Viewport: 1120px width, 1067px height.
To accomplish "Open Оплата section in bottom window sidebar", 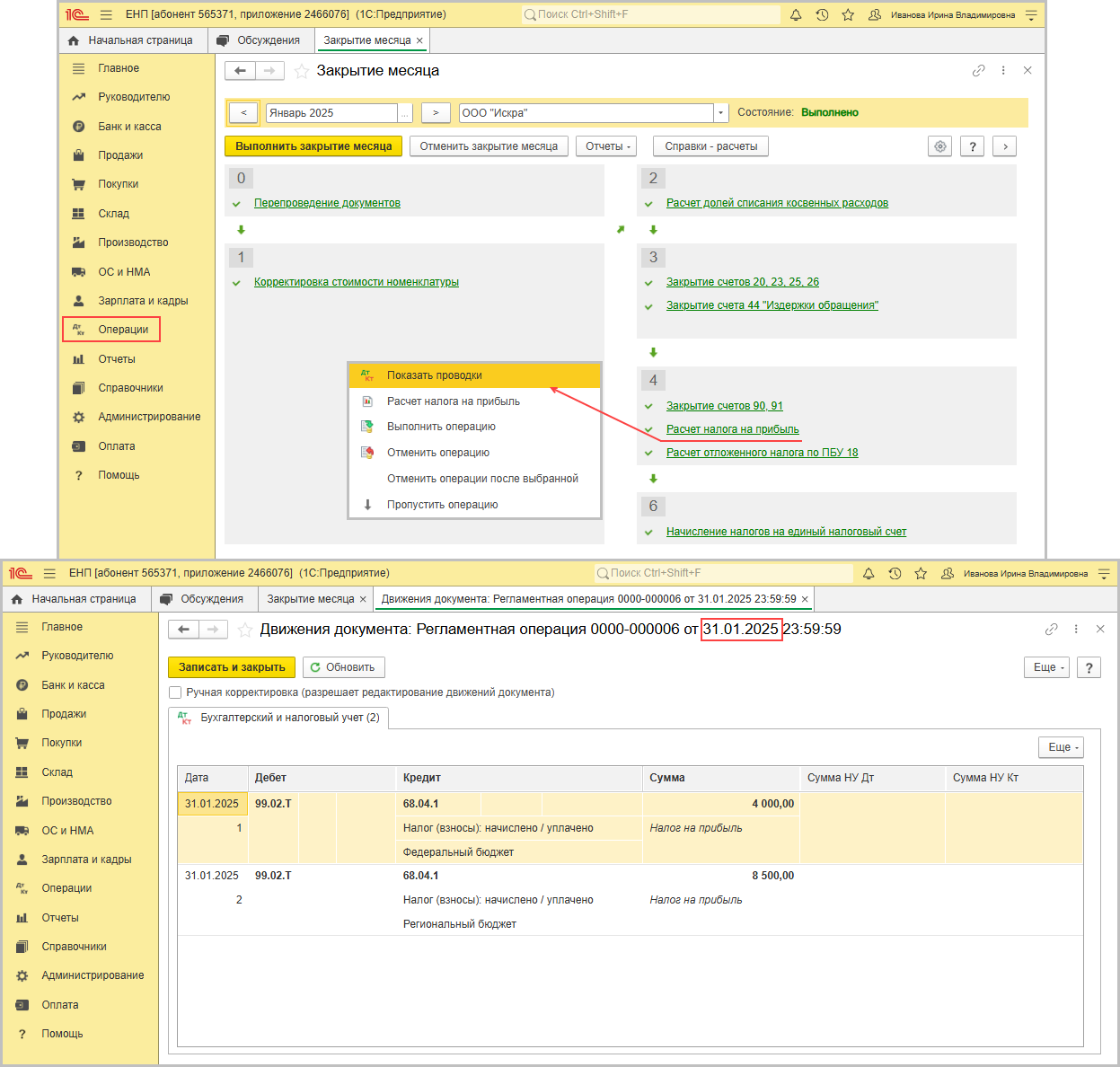I will pos(60,1005).
